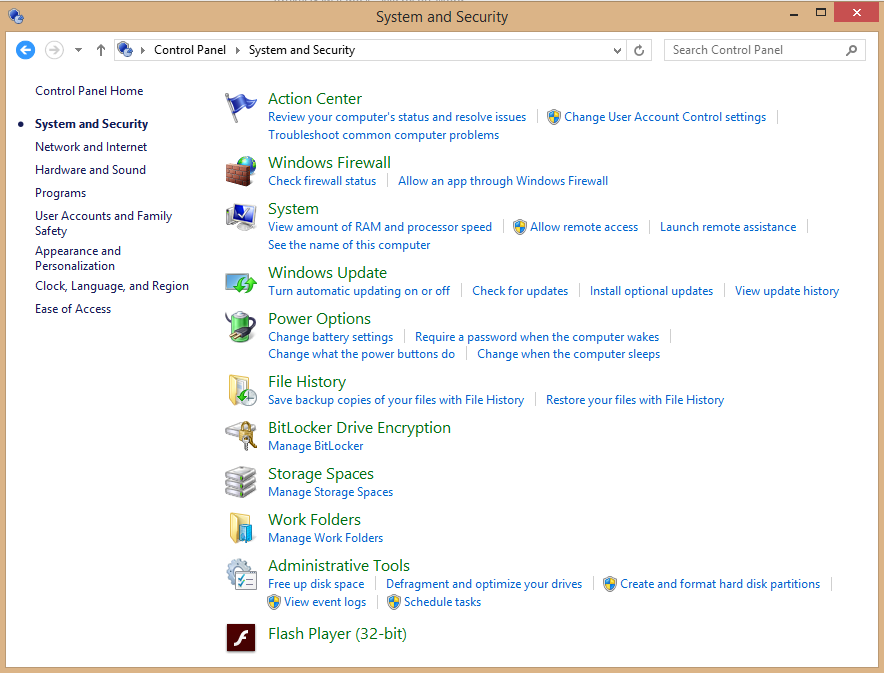Image resolution: width=884 pixels, height=673 pixels.
Task: Refresh the Control Panel view
Action: tap(639, 50)
